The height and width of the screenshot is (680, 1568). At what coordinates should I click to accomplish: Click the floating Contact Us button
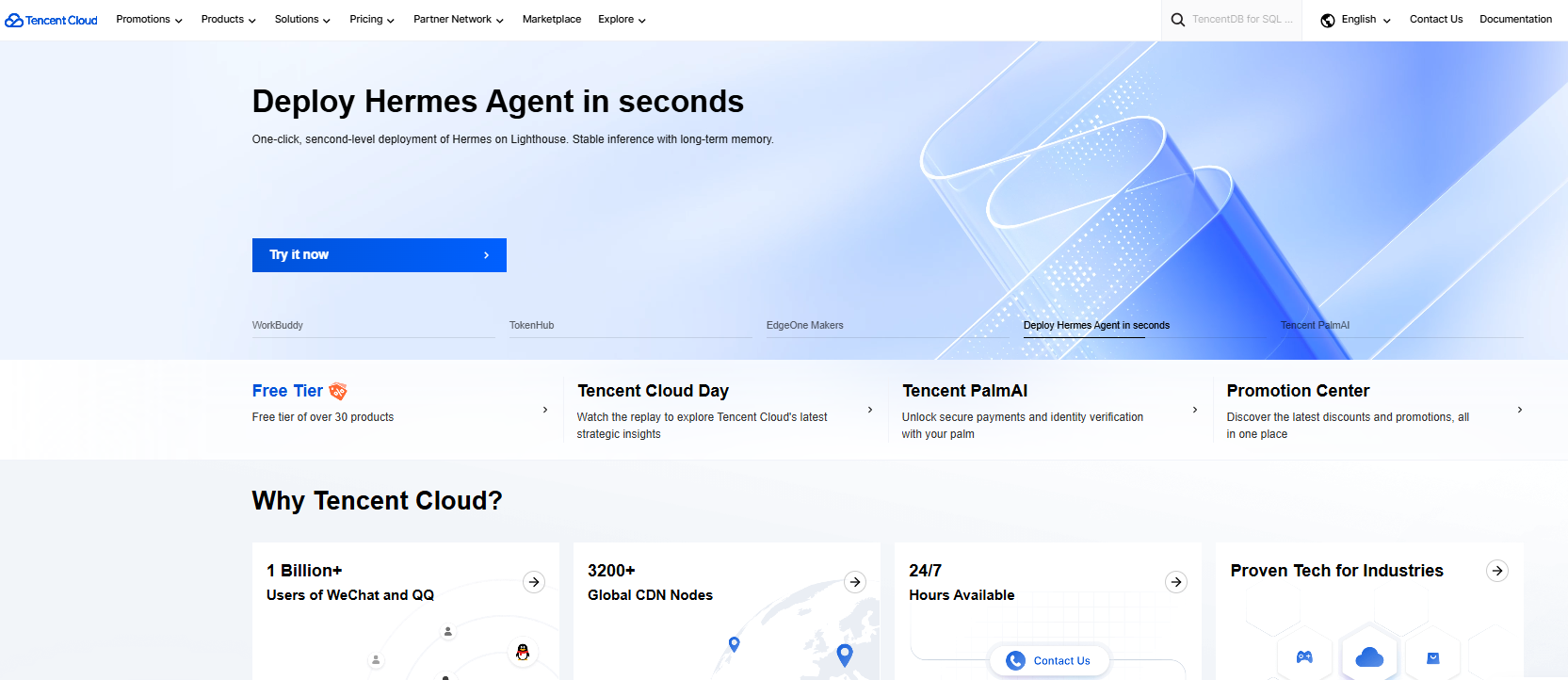[x=1049, y=661]
